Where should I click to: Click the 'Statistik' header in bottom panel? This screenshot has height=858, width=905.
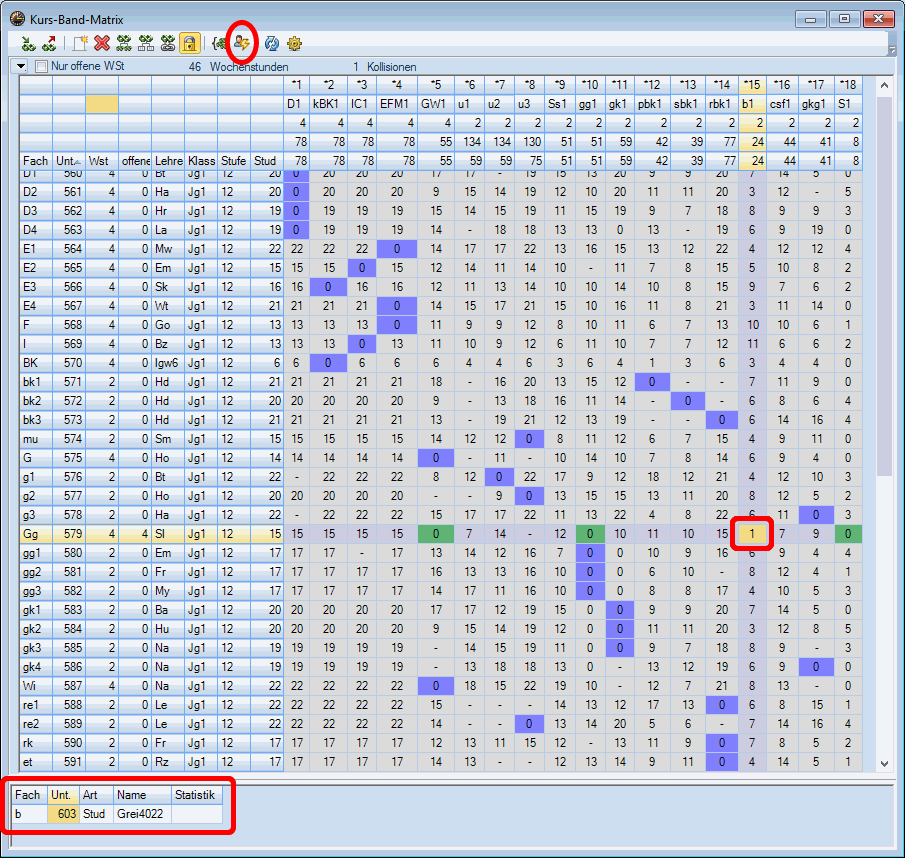click(195, 795)
